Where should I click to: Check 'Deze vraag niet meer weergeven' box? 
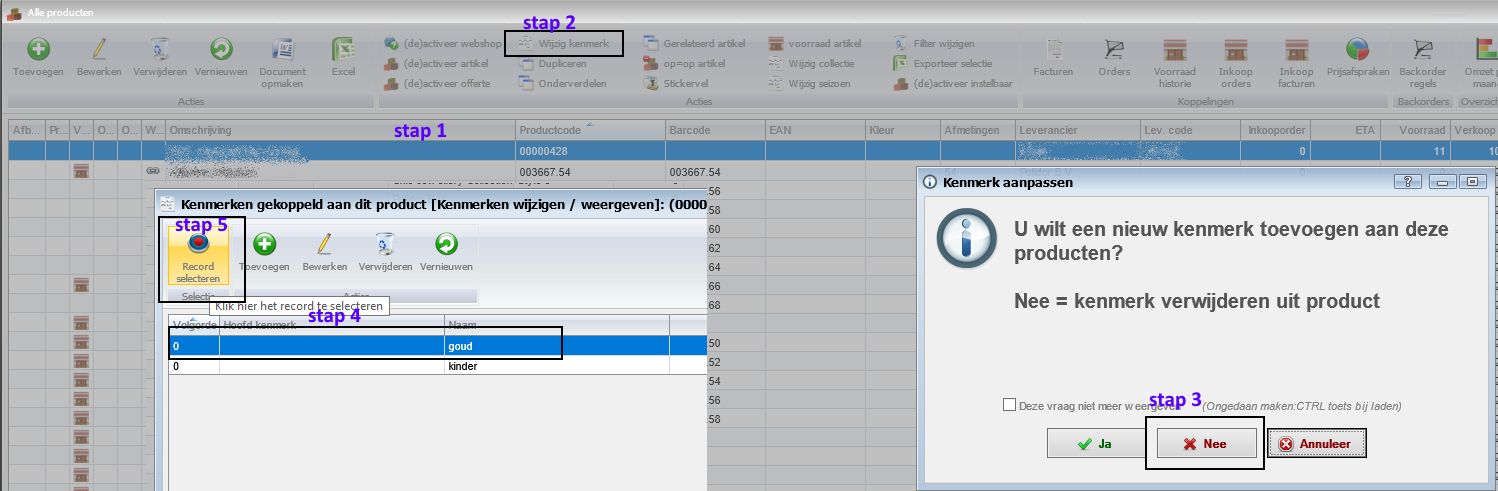point(1009,406)
